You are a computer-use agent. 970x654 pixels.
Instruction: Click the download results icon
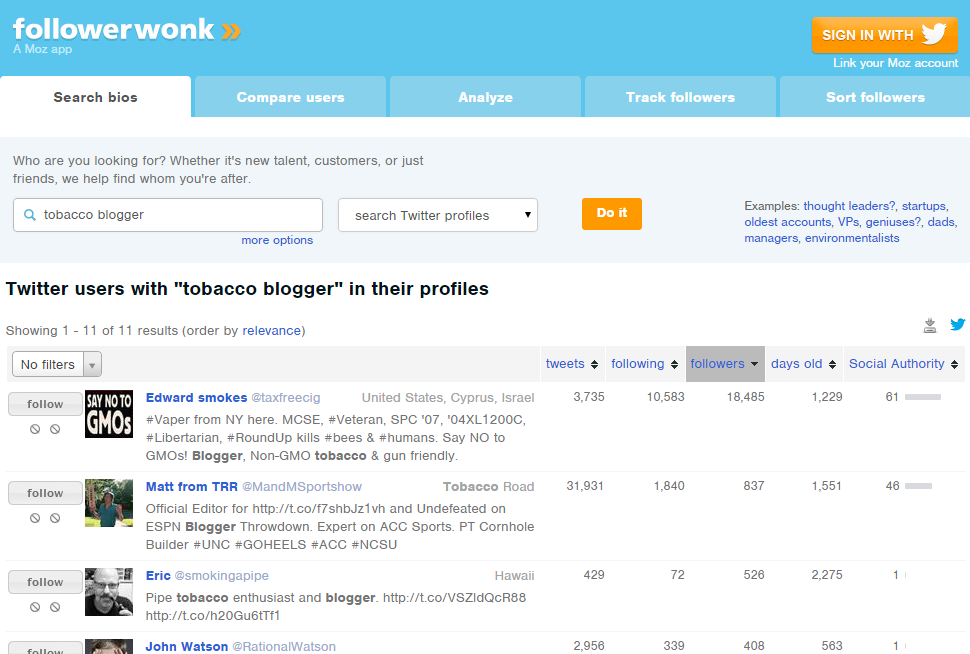(x=930, y=325)
